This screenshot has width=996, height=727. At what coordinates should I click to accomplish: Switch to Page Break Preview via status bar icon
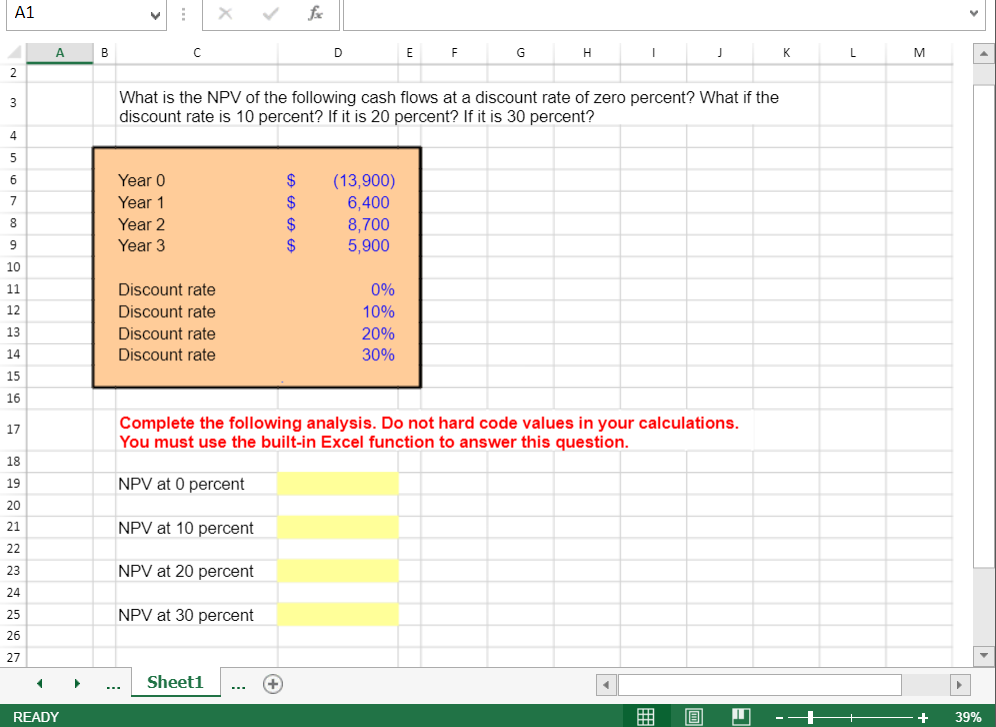(x=740, y=716)
